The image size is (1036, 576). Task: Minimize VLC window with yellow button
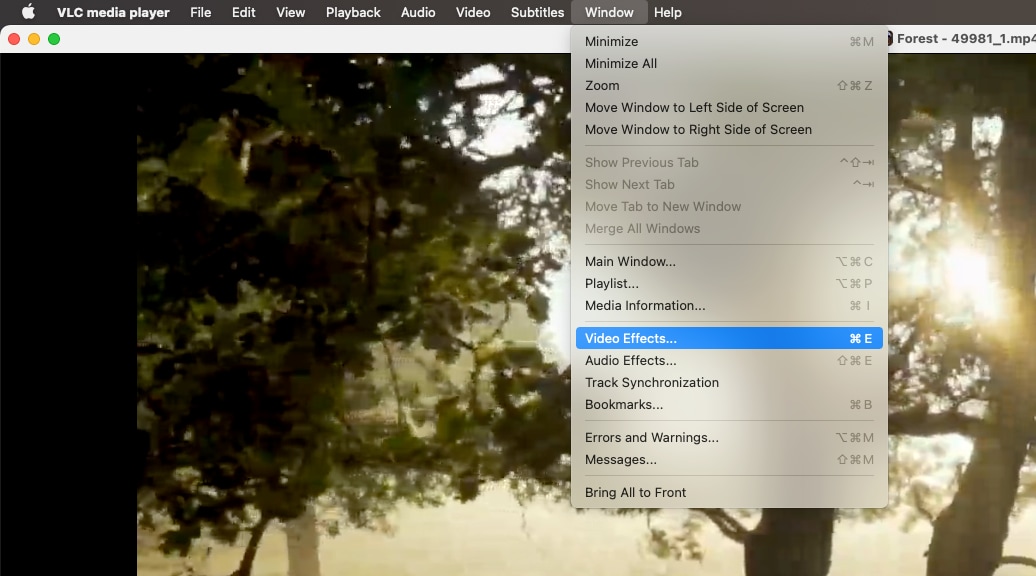coord(34,39)
